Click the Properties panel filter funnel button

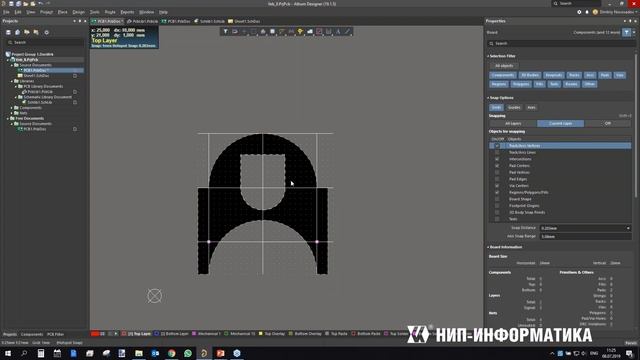626,32
